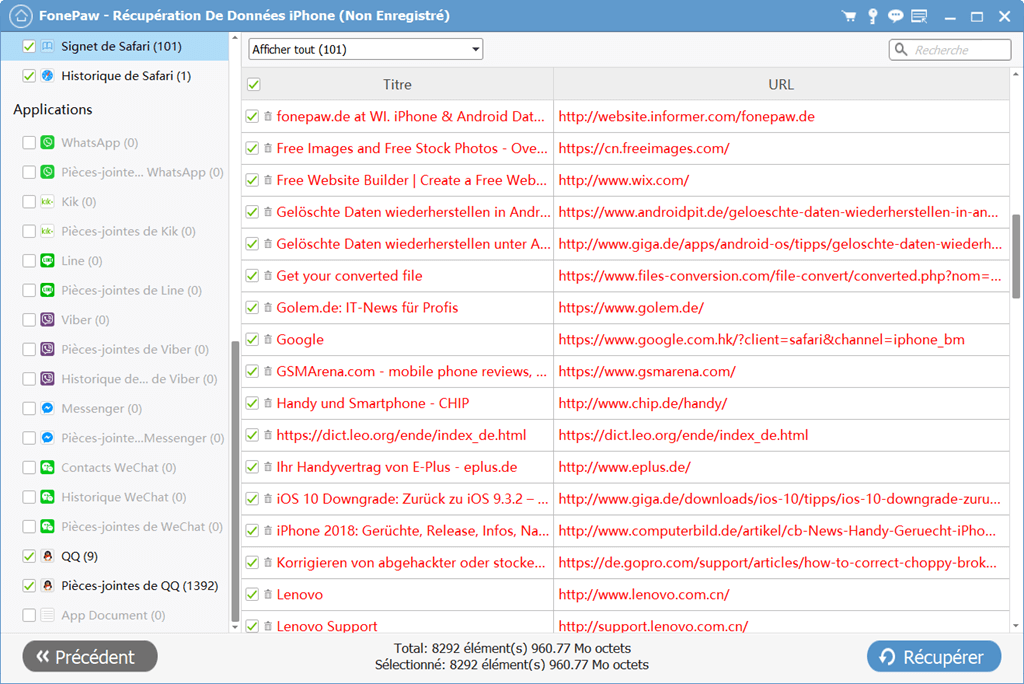Screen dimensions: 1024x684
Task: Click trash icon beside Handy und Smartphone - CHIP
Action: (x=268, y=403)
